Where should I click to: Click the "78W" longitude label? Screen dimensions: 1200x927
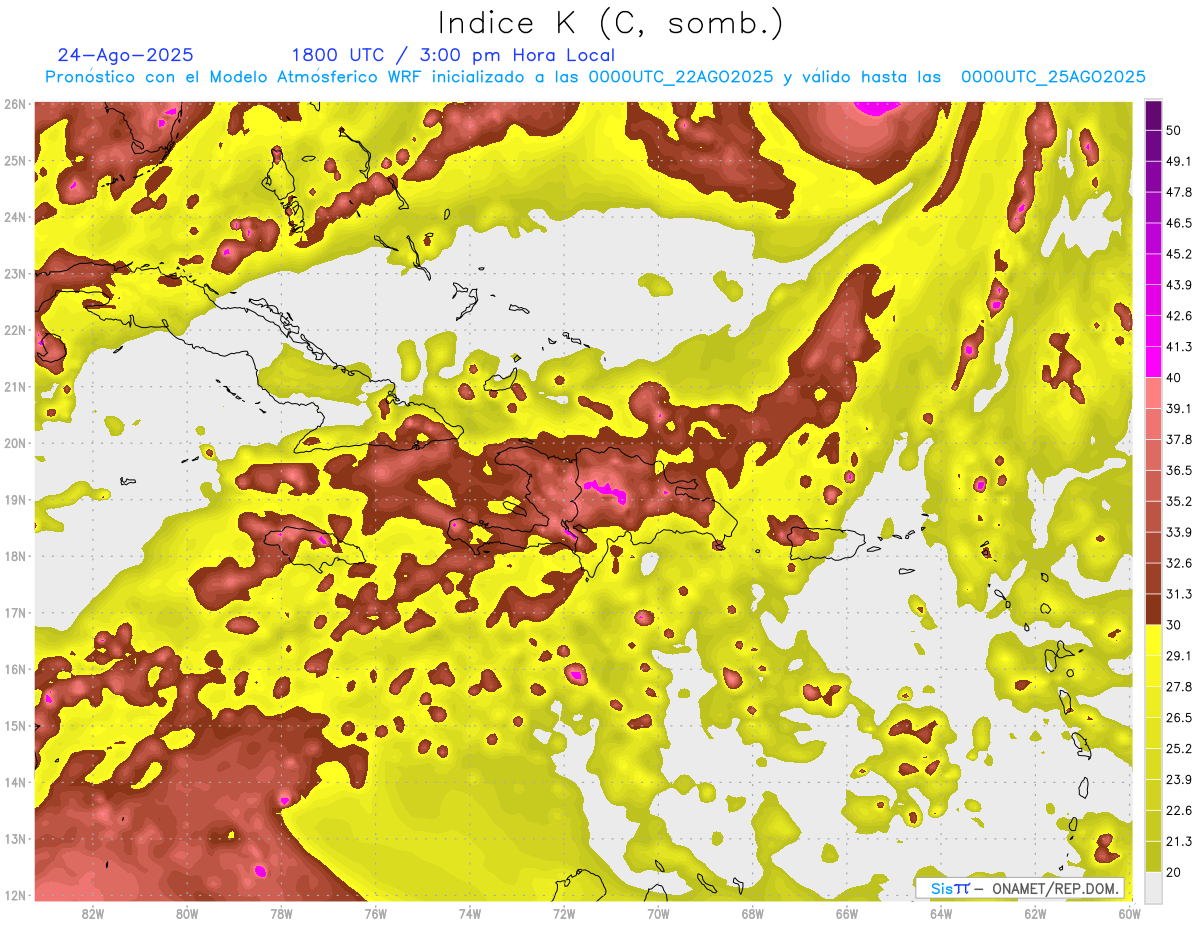tap(281, 913)
